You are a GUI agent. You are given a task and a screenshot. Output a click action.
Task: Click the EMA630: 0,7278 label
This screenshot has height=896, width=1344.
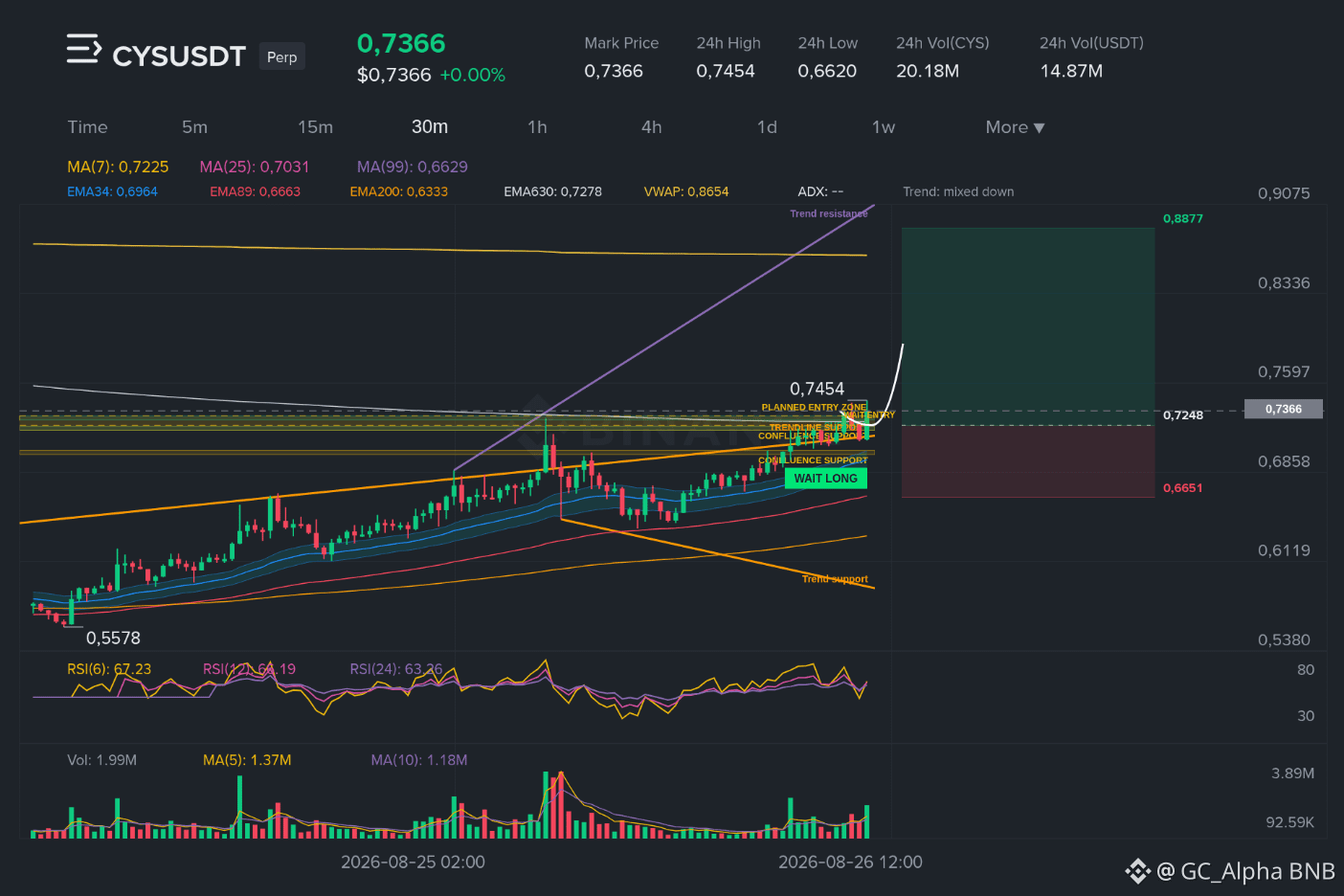coord(553,191)
